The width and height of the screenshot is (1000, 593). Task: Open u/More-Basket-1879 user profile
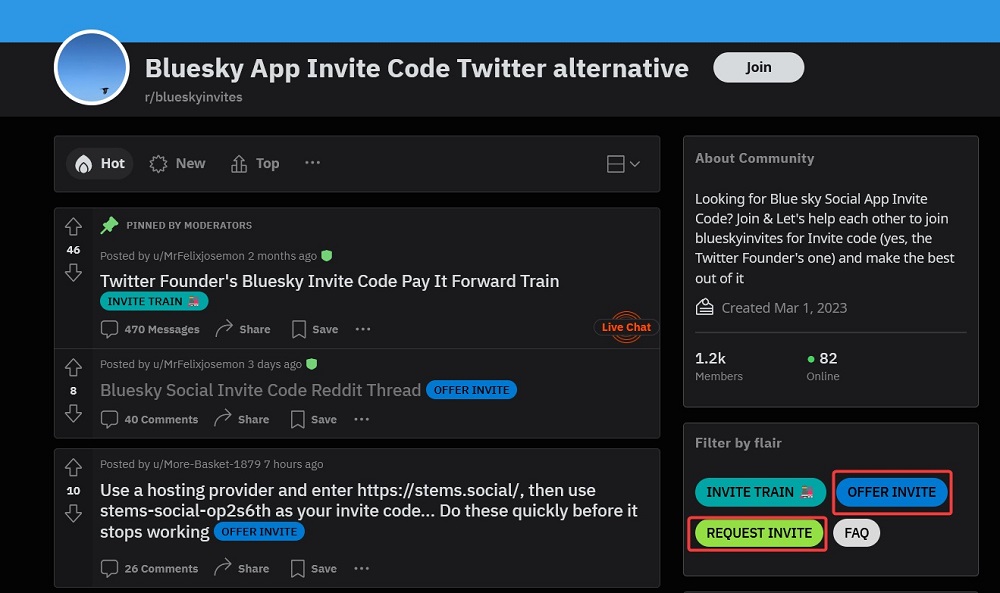[207, 464]
